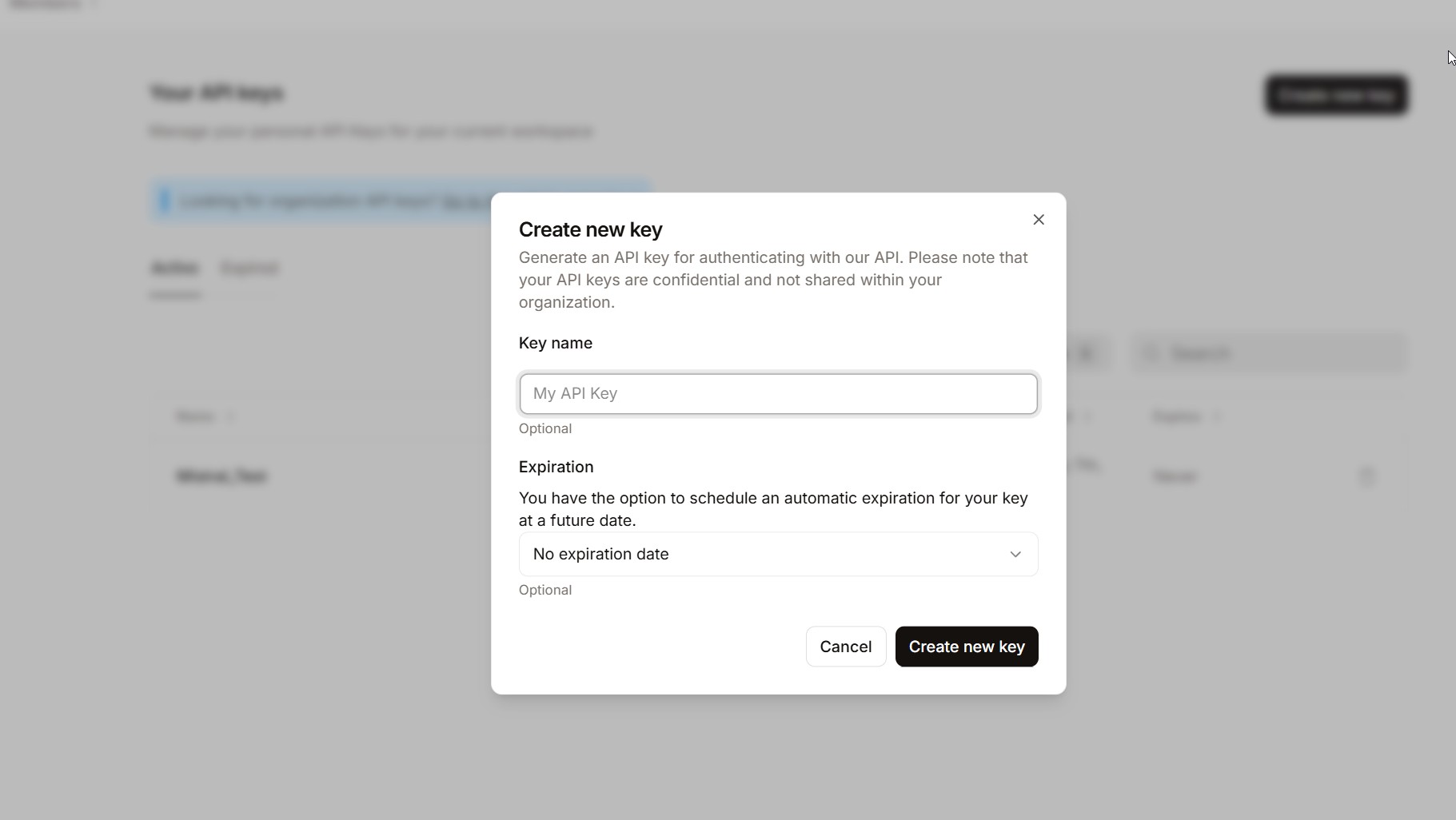The height and width of the screenshot is (820, 1456).
Task: Click the magnifier icon in Search field
Action: (x=1151, y=353)
